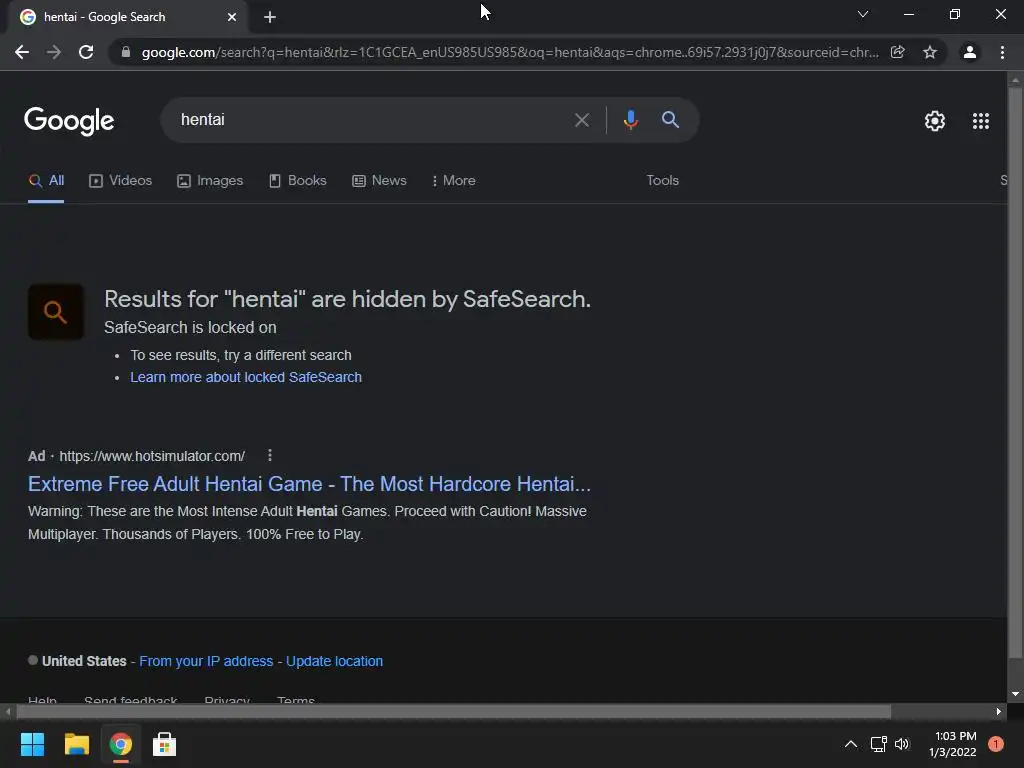
Task: Open Google quick settings gear
Action: [935, 121]
